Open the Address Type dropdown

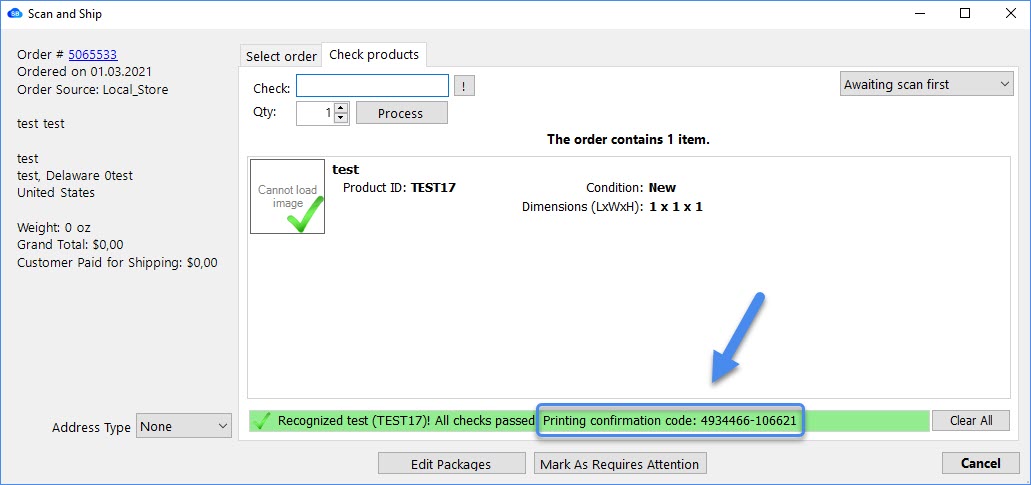(x=183, y=426)
